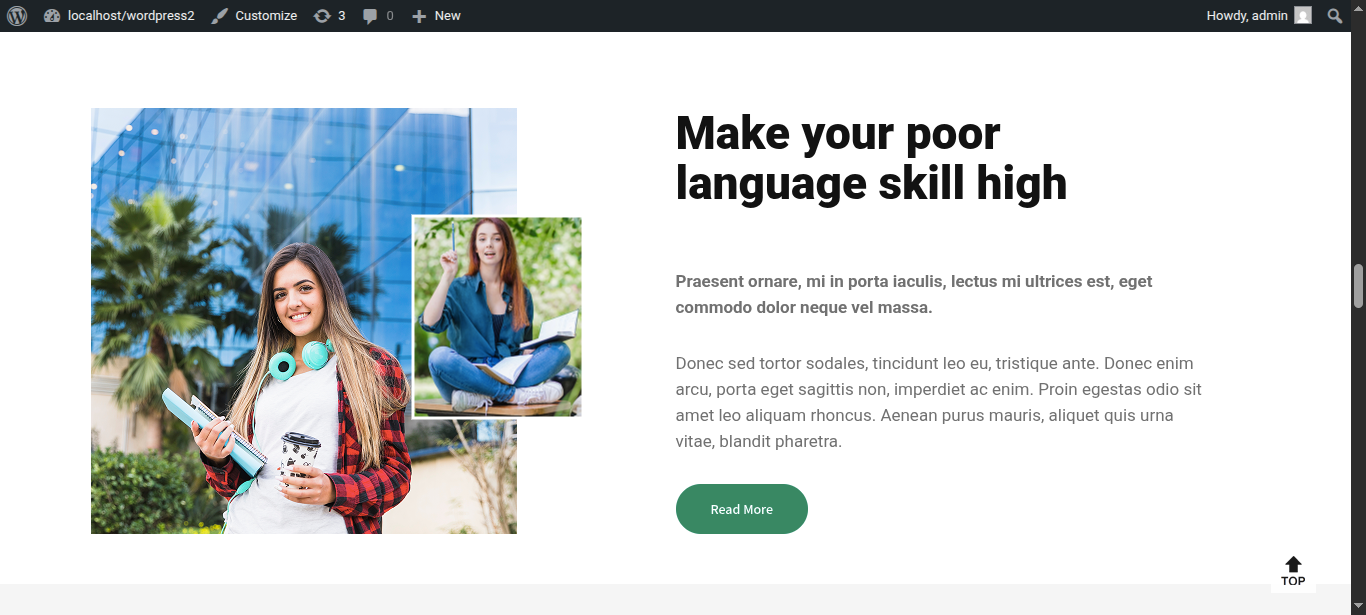Click the comments bubble icon
The image size is (1366, 615).
point(370,16)
